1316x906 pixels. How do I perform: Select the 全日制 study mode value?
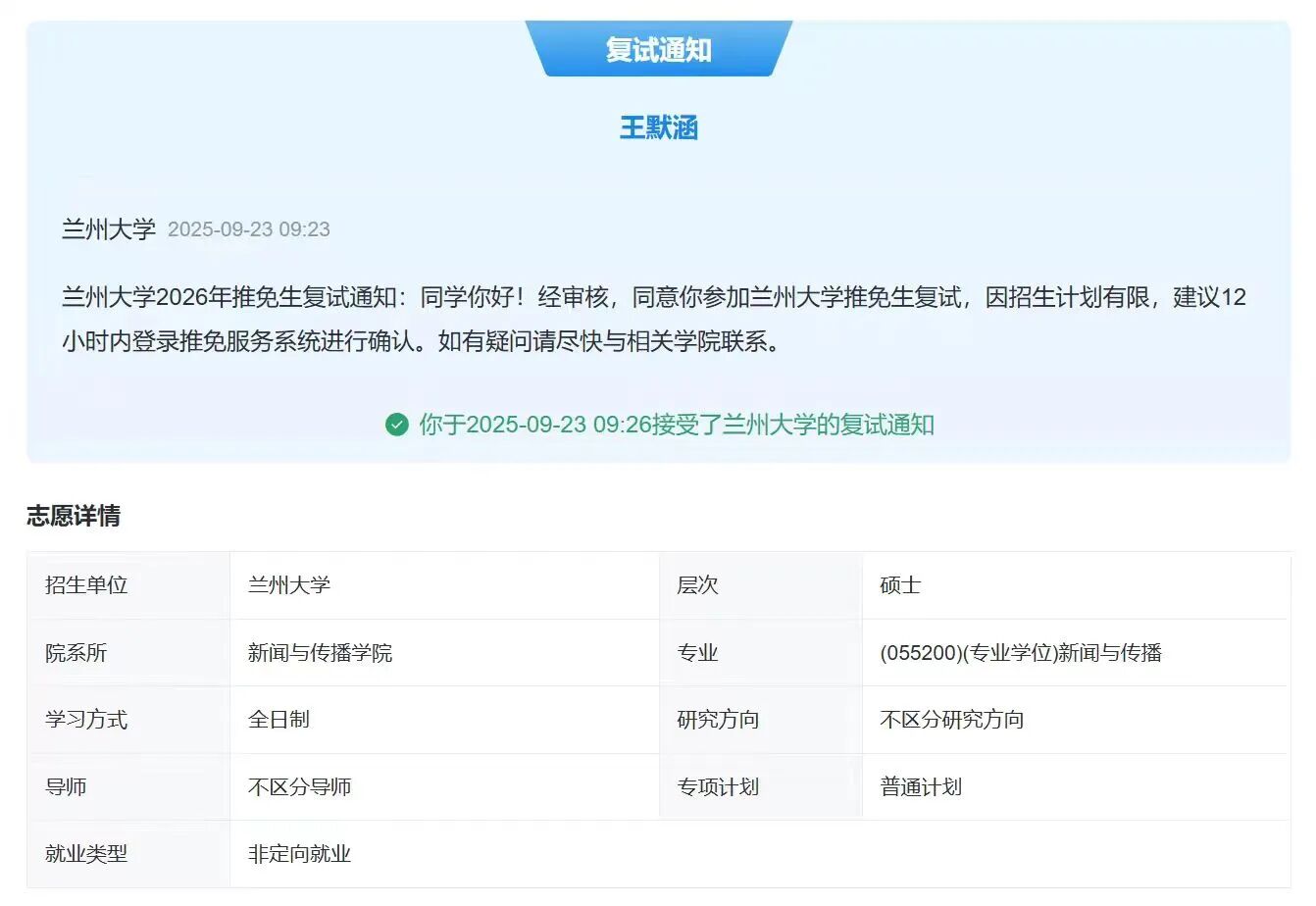[x=278, y=720]
